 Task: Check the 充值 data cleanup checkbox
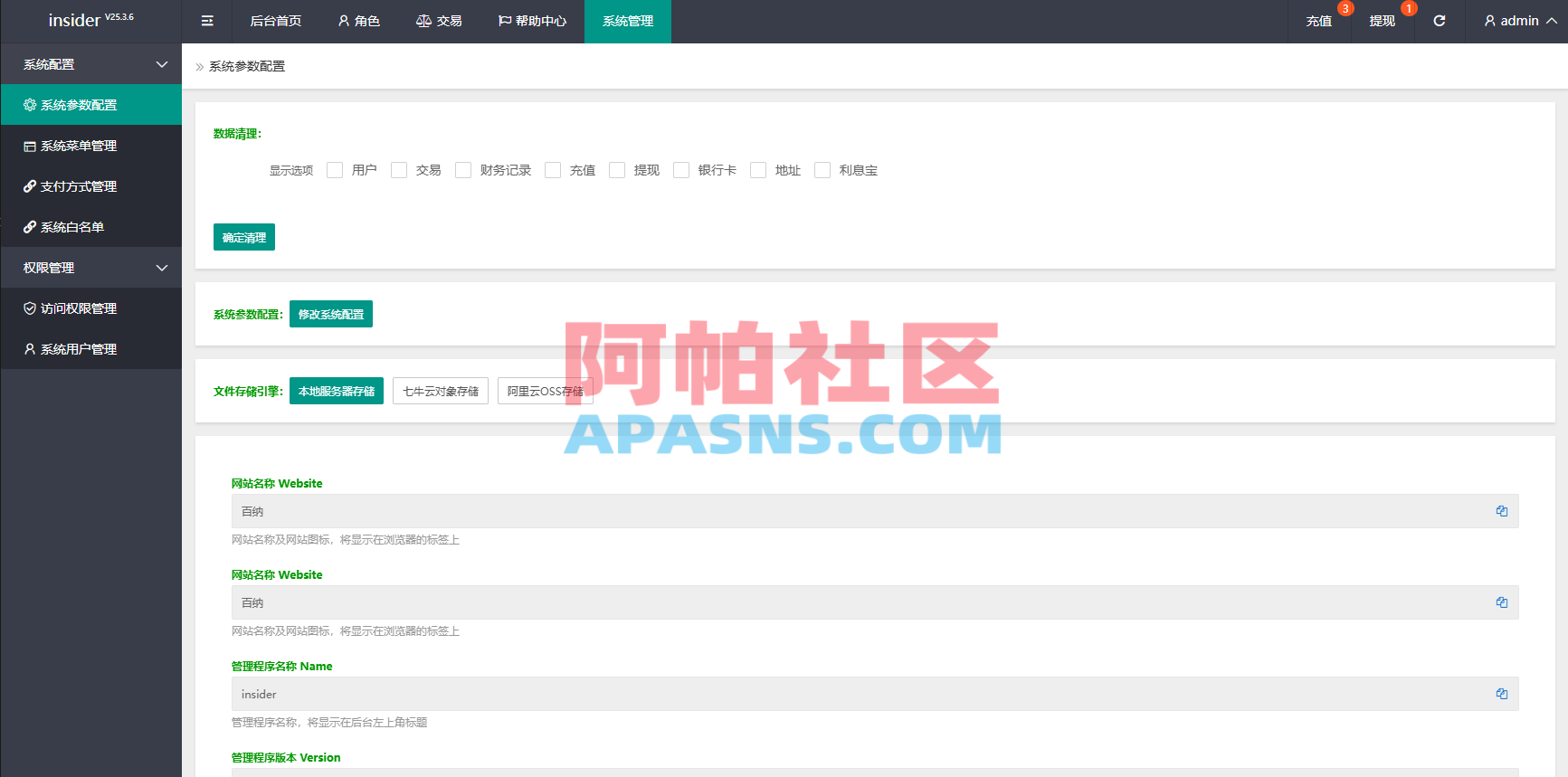tap(553, 170)
